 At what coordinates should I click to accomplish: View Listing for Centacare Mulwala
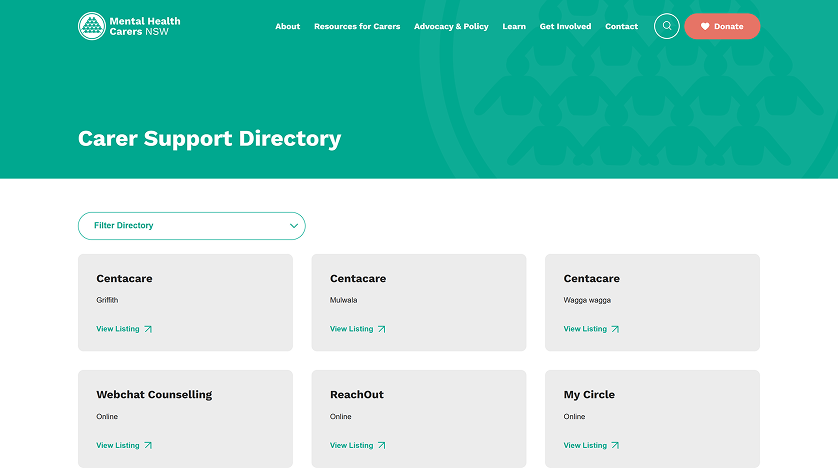point(358,329)
